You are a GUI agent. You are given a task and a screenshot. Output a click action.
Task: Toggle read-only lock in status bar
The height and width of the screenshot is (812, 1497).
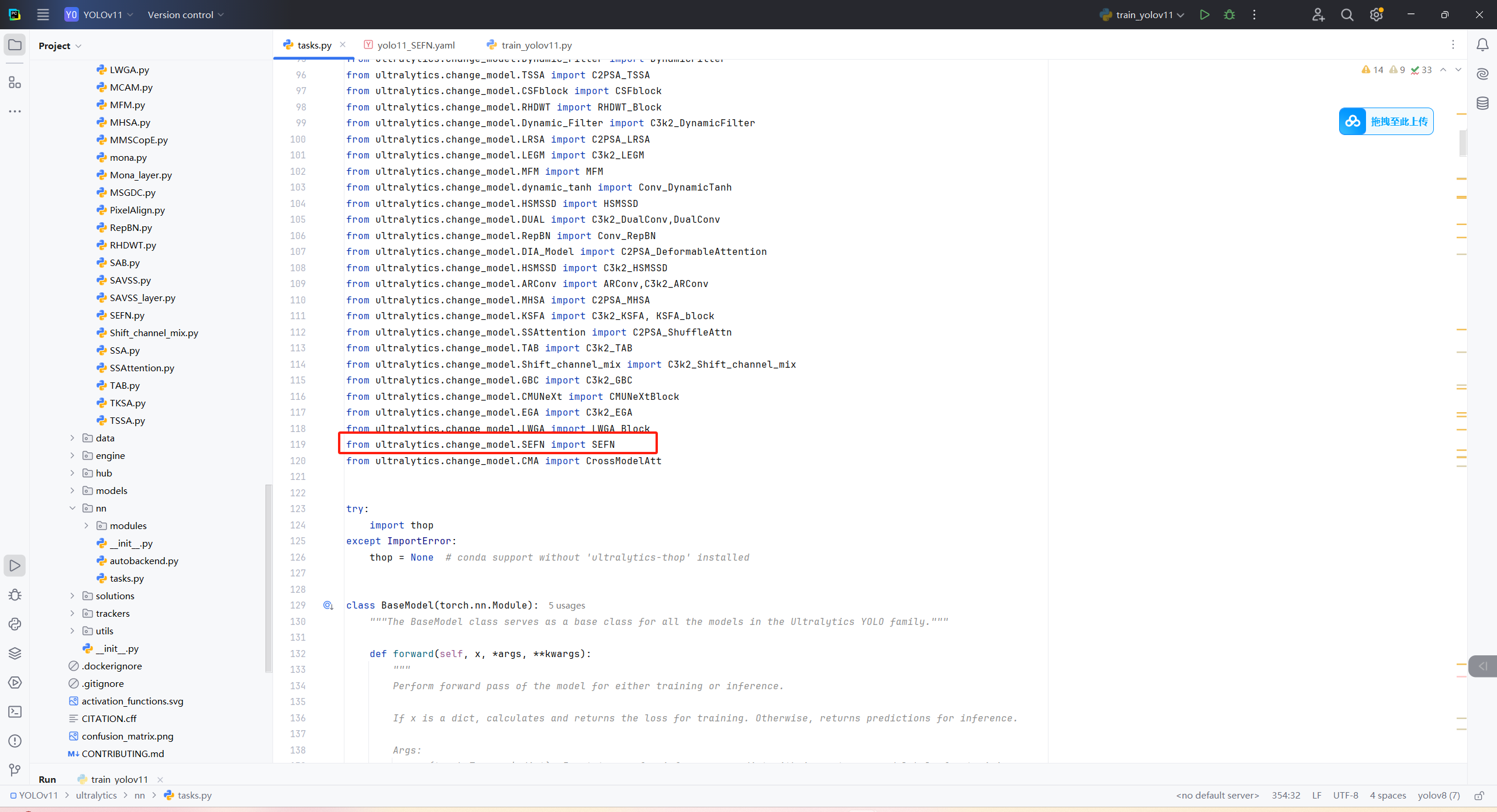[x=1479, y=796]
